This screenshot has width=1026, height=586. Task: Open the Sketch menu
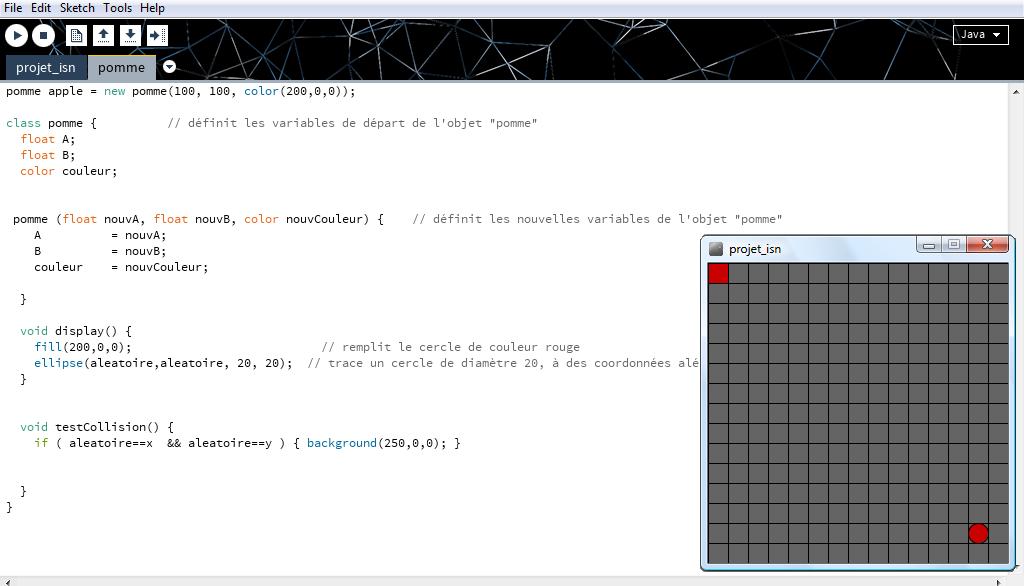tap(77, 8)
